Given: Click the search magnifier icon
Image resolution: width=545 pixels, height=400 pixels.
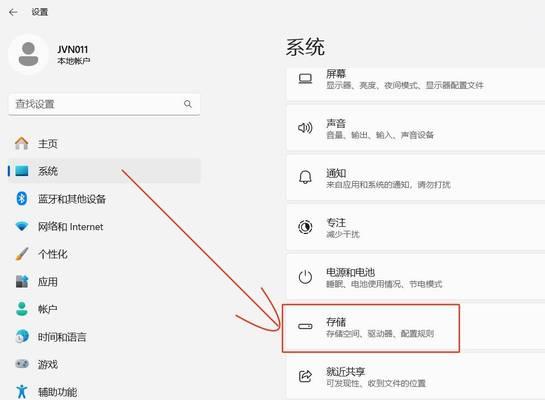Looking at the screenshot, I should coord(188,104).
